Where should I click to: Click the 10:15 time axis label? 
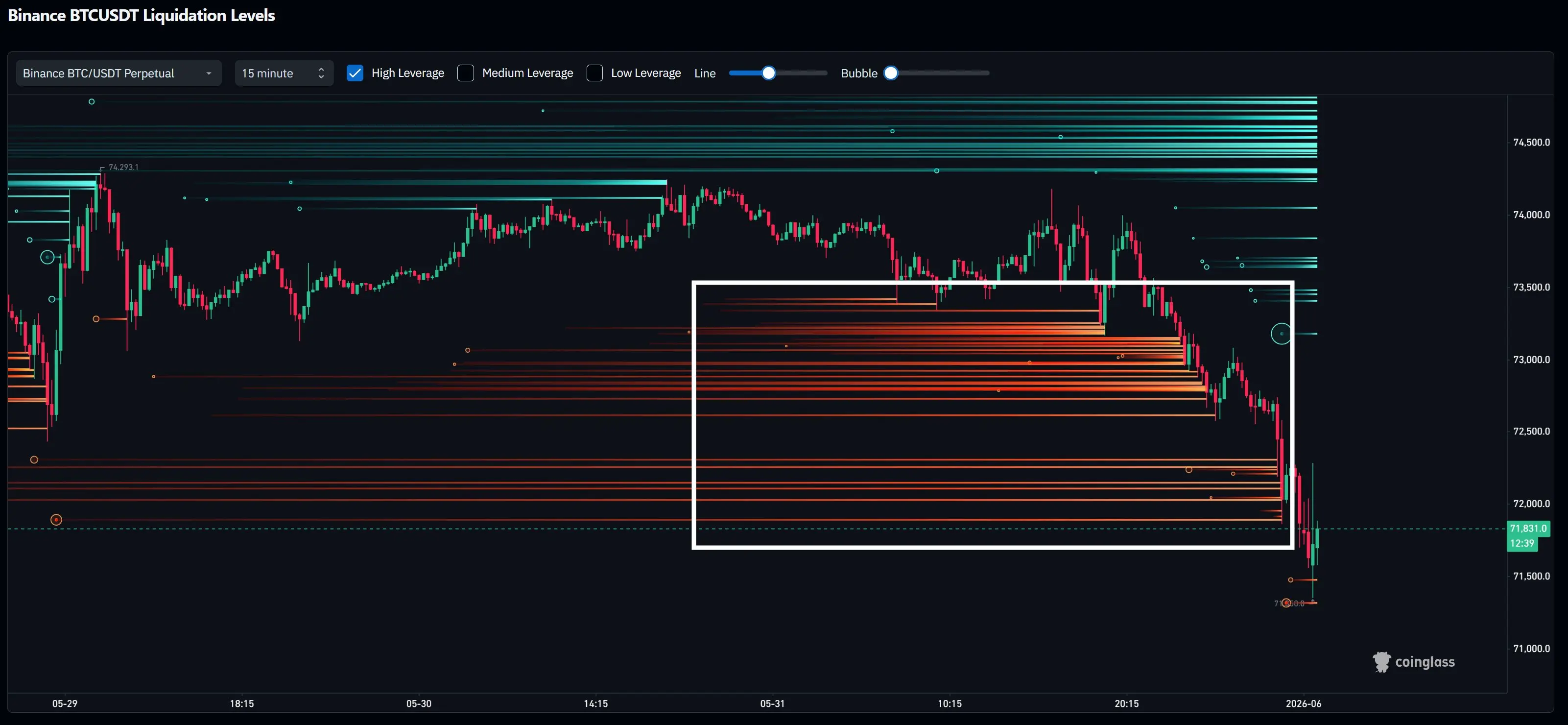tap(950, 704)
